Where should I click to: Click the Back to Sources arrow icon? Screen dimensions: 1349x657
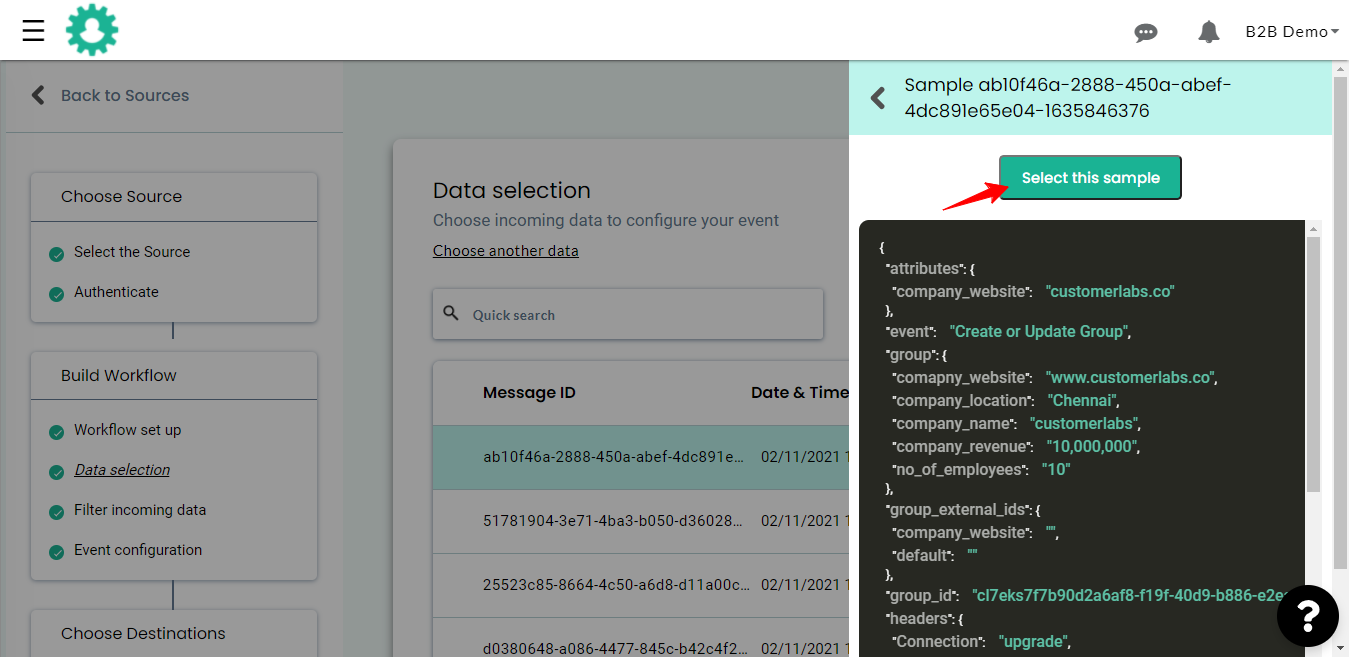click(x=38, y=95)
